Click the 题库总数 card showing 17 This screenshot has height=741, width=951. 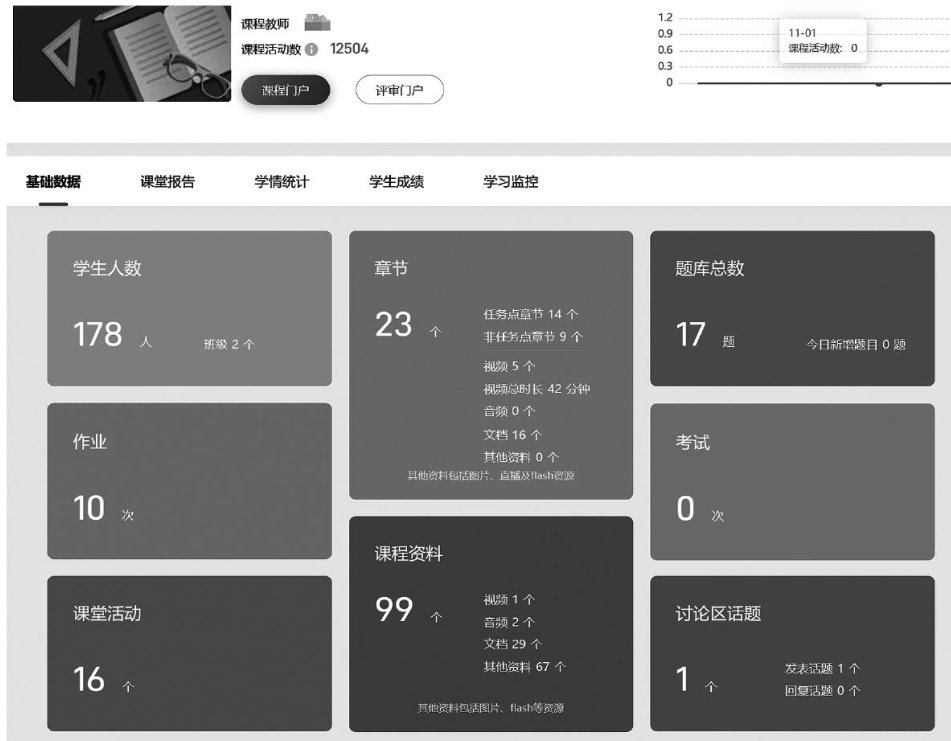[792, 308]
